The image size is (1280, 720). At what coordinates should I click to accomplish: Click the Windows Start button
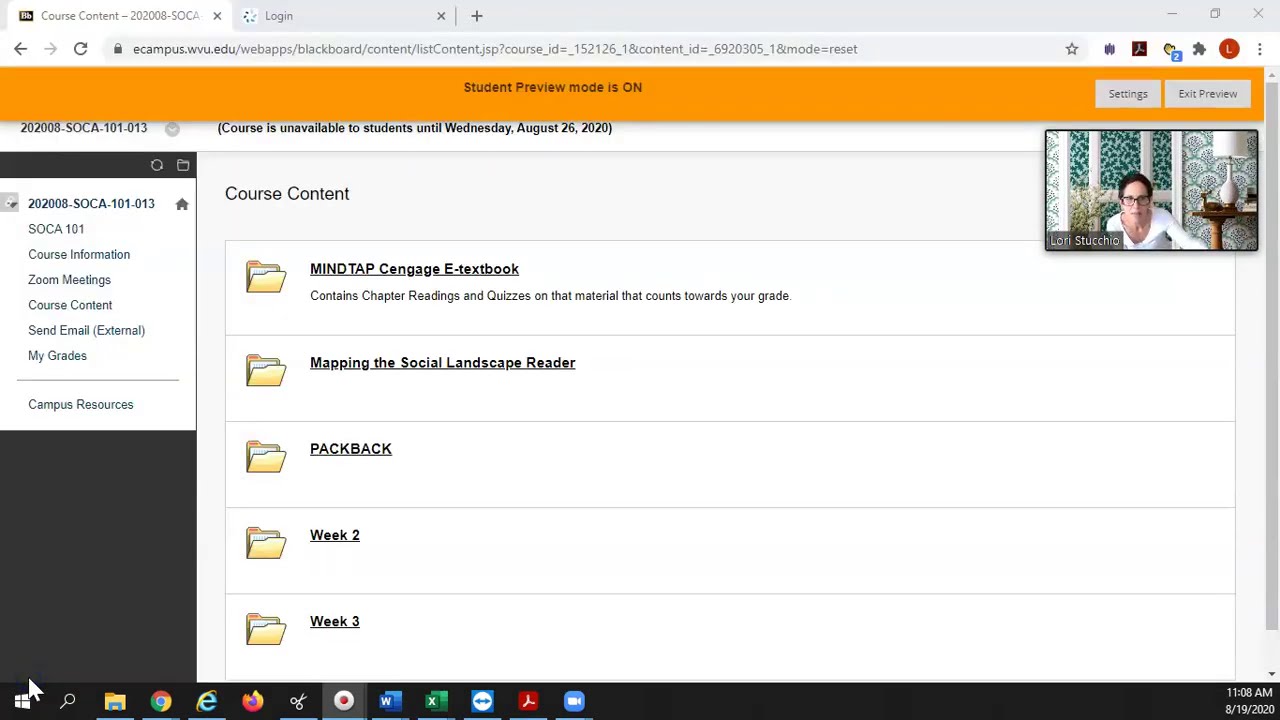click(x=22, y=701)
